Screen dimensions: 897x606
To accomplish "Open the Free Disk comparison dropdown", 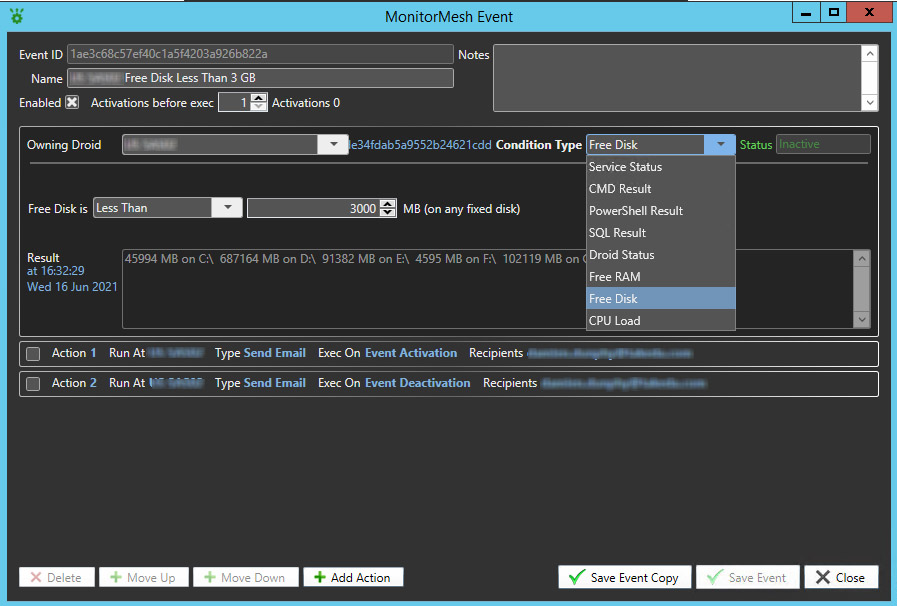I will tap(226, 208).
